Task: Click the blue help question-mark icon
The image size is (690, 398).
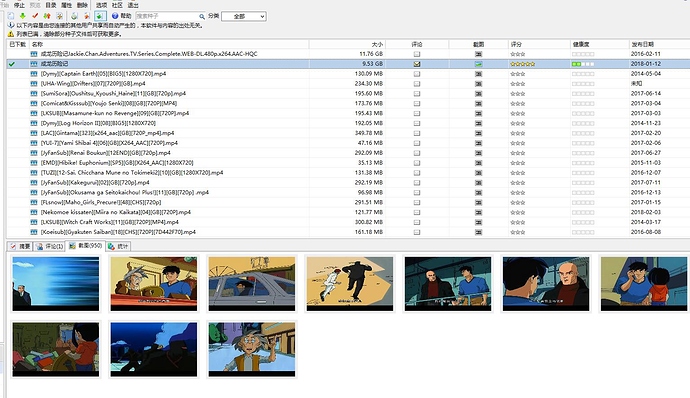Action: pos(115,16)
